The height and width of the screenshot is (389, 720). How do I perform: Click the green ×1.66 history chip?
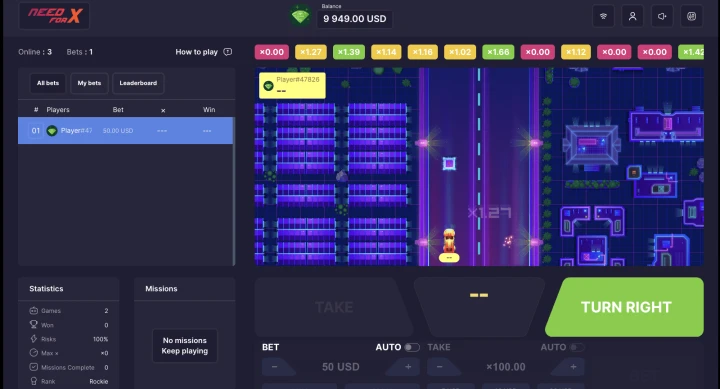point(498,52)
